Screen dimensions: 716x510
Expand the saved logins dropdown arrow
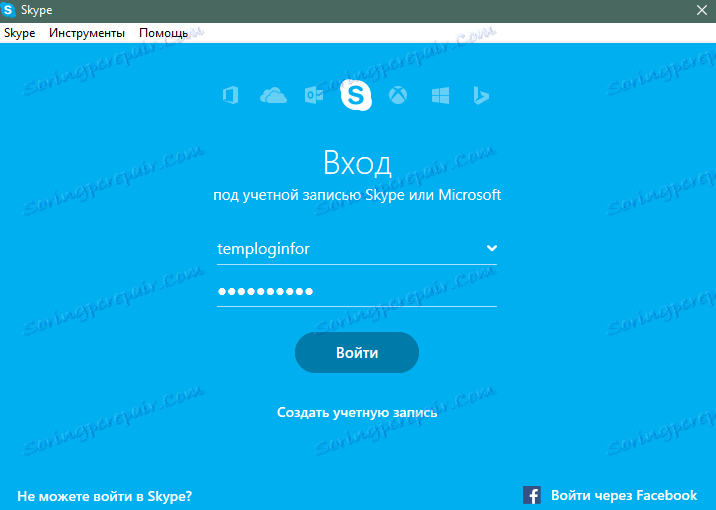[x=492, y=248]
